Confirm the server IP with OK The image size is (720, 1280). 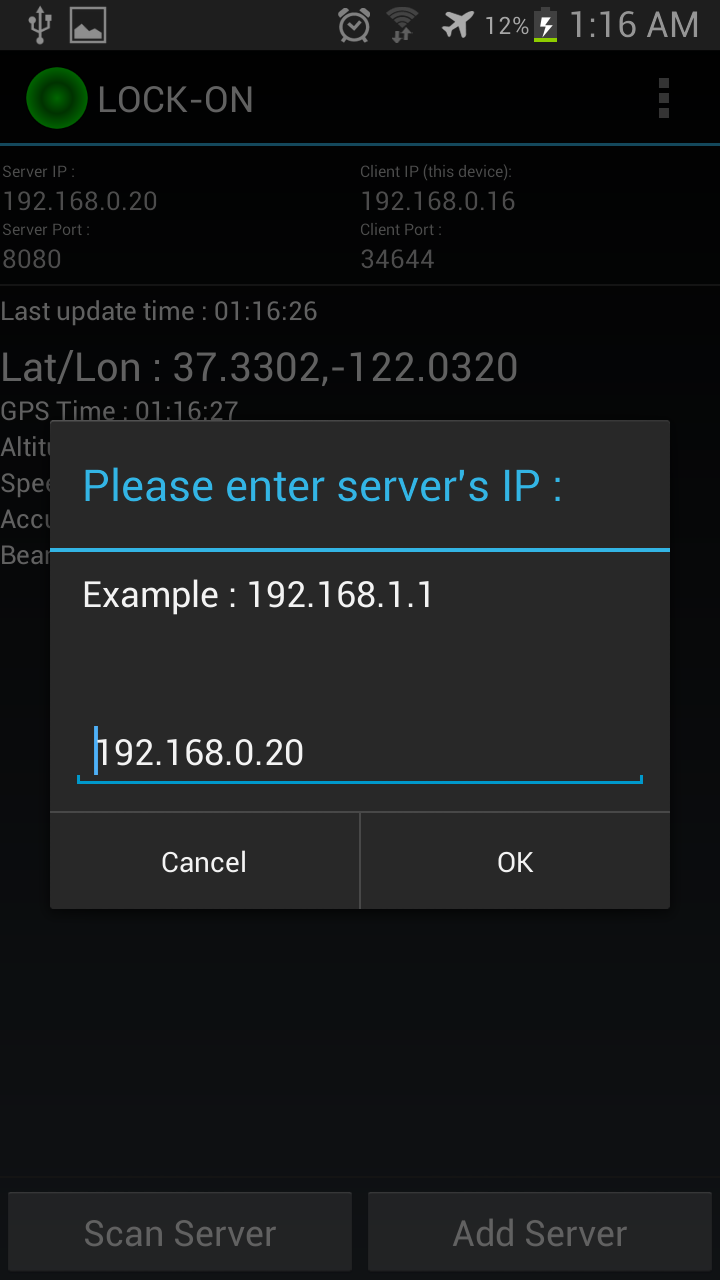coord(515,861)
